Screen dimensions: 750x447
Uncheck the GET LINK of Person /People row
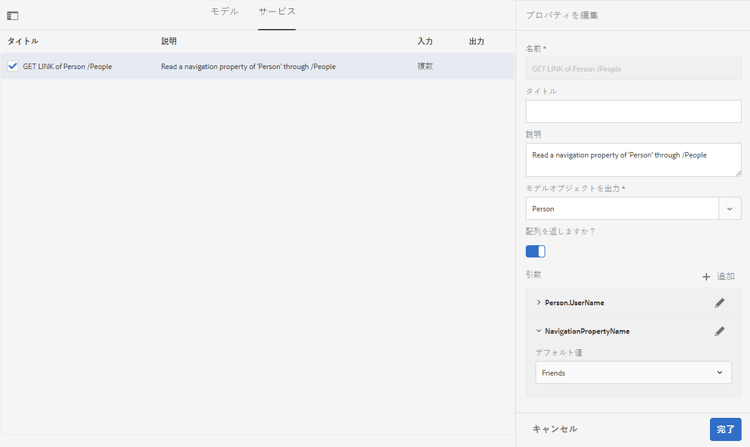point(13,66)
